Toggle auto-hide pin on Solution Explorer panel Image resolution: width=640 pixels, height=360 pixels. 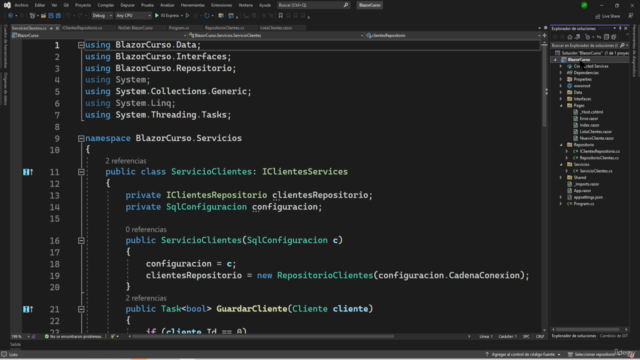click(x=620, y=29)
